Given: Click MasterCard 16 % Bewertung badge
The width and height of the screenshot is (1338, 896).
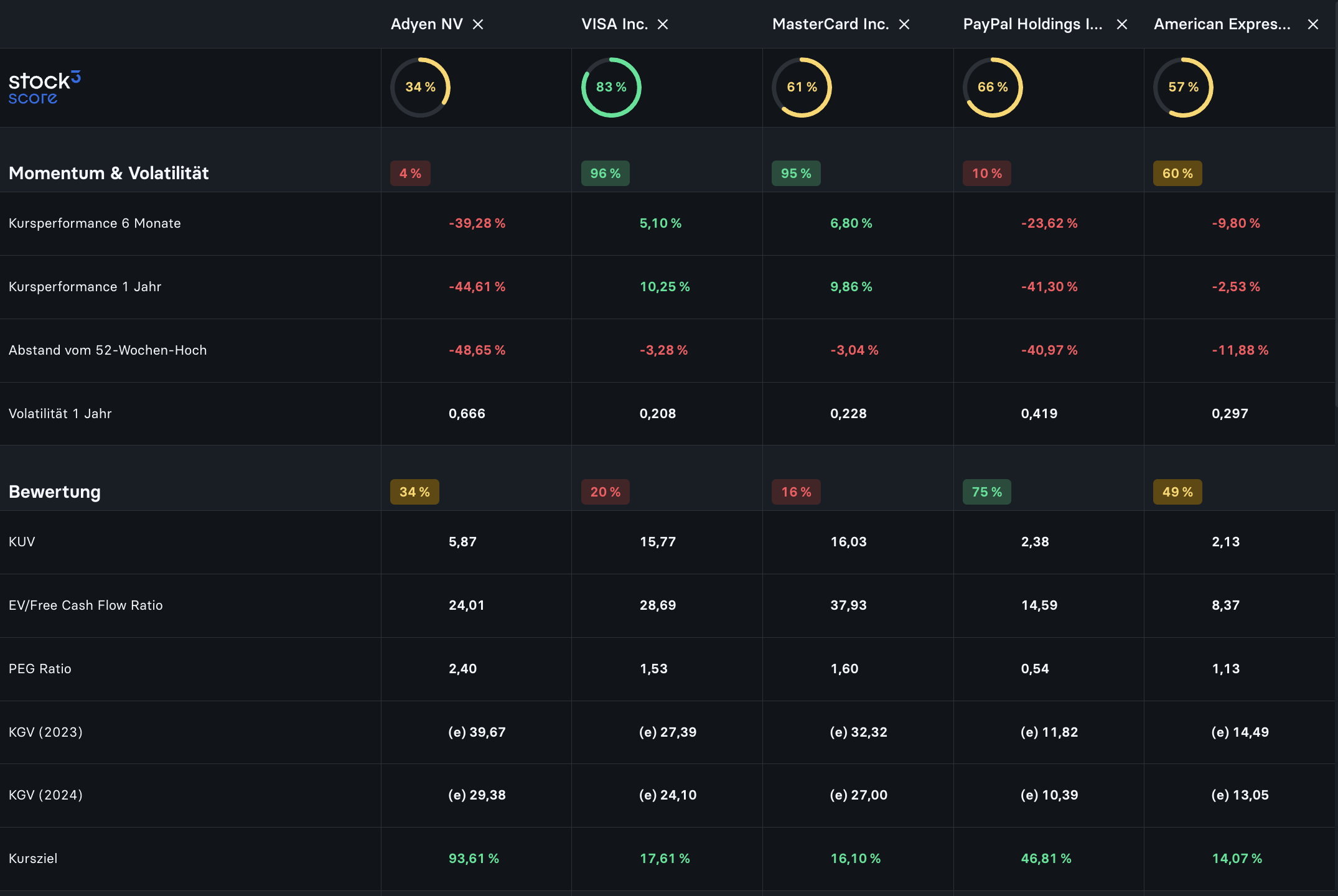Looking at the screenshot, I should [796, 492].
